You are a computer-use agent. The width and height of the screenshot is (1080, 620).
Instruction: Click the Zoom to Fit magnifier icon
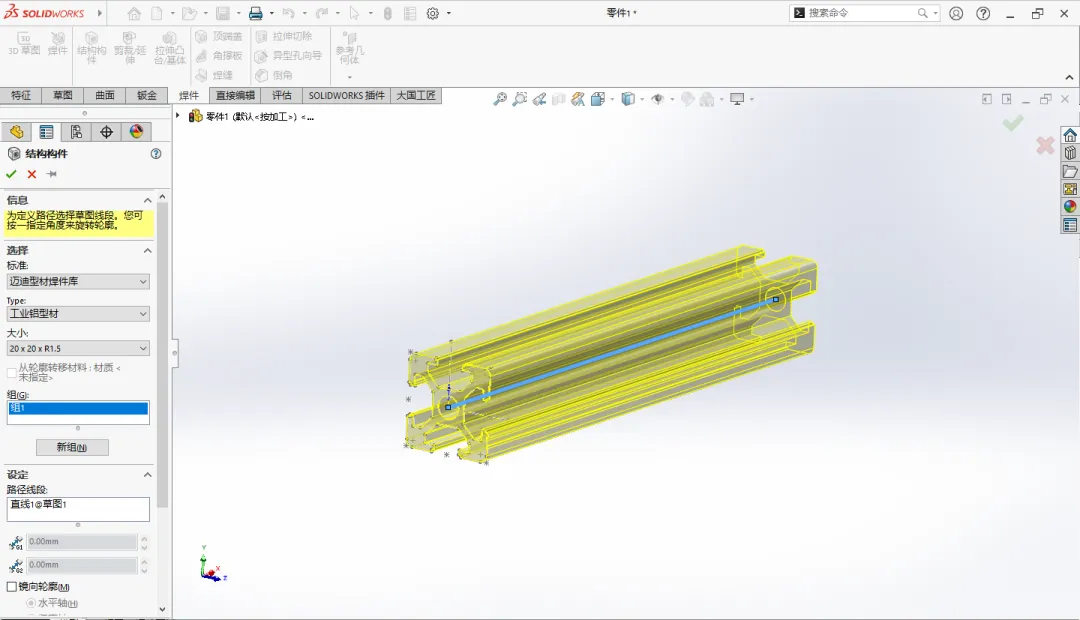click(x=500, y=99)
